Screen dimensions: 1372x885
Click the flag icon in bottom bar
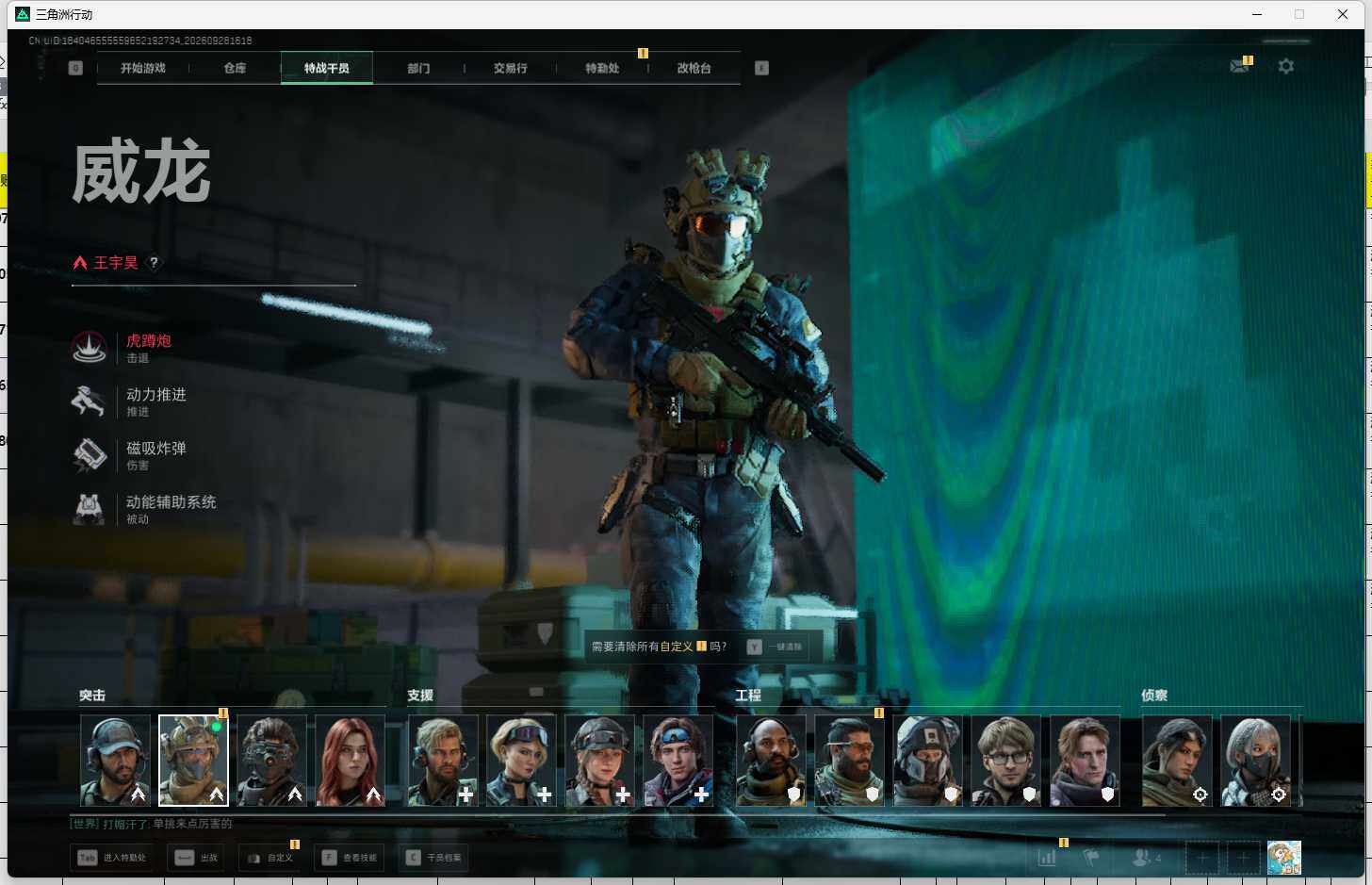1091,858
